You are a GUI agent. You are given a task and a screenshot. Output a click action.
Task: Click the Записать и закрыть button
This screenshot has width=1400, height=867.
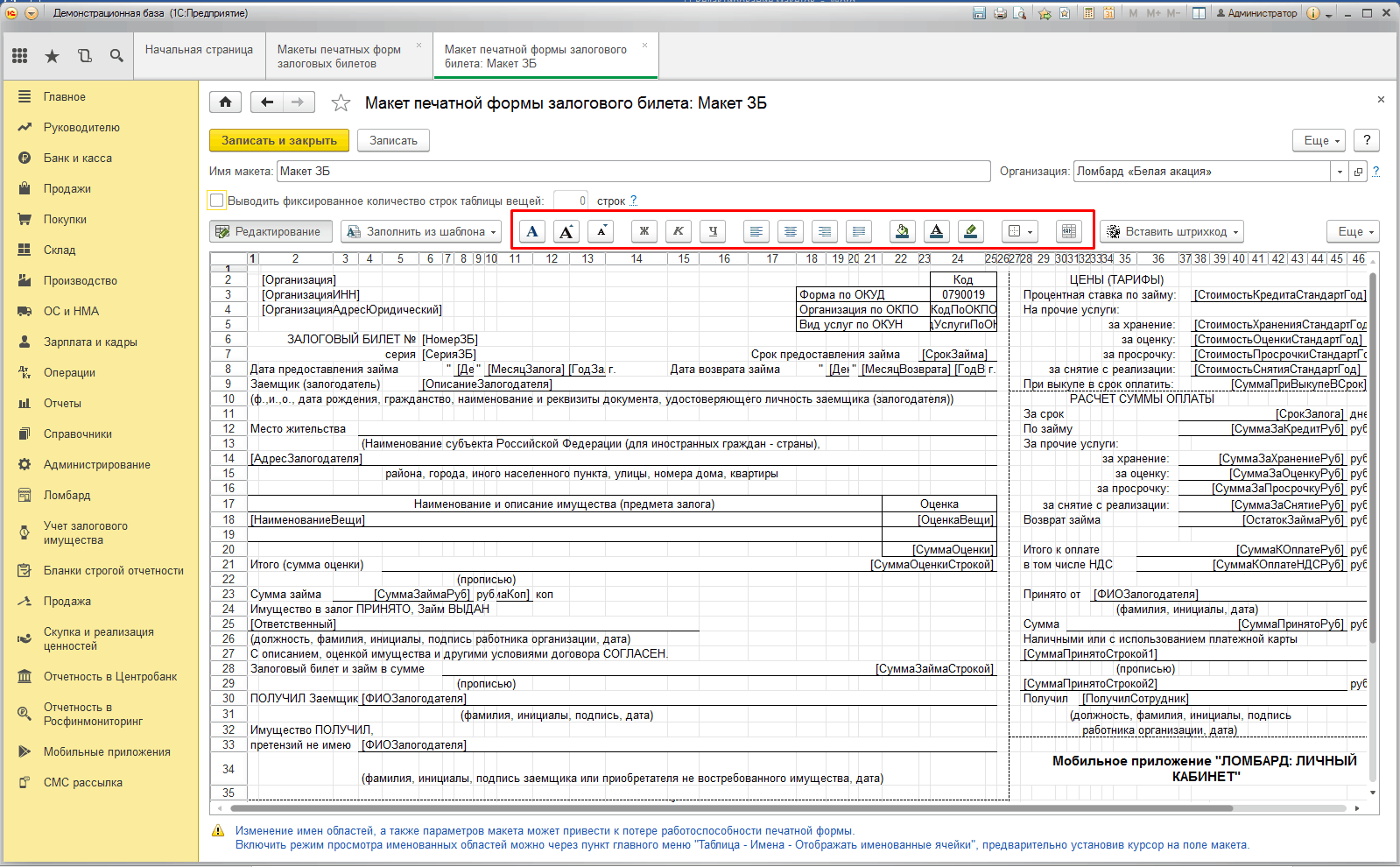pos(279,140)
